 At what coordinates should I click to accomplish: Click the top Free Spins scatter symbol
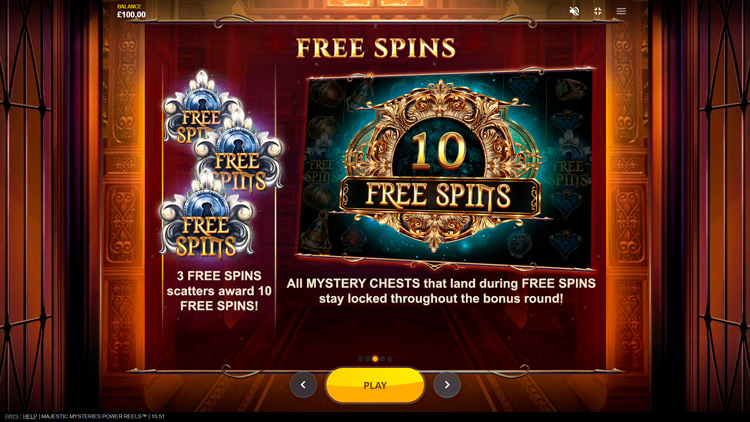pos(201,108)
